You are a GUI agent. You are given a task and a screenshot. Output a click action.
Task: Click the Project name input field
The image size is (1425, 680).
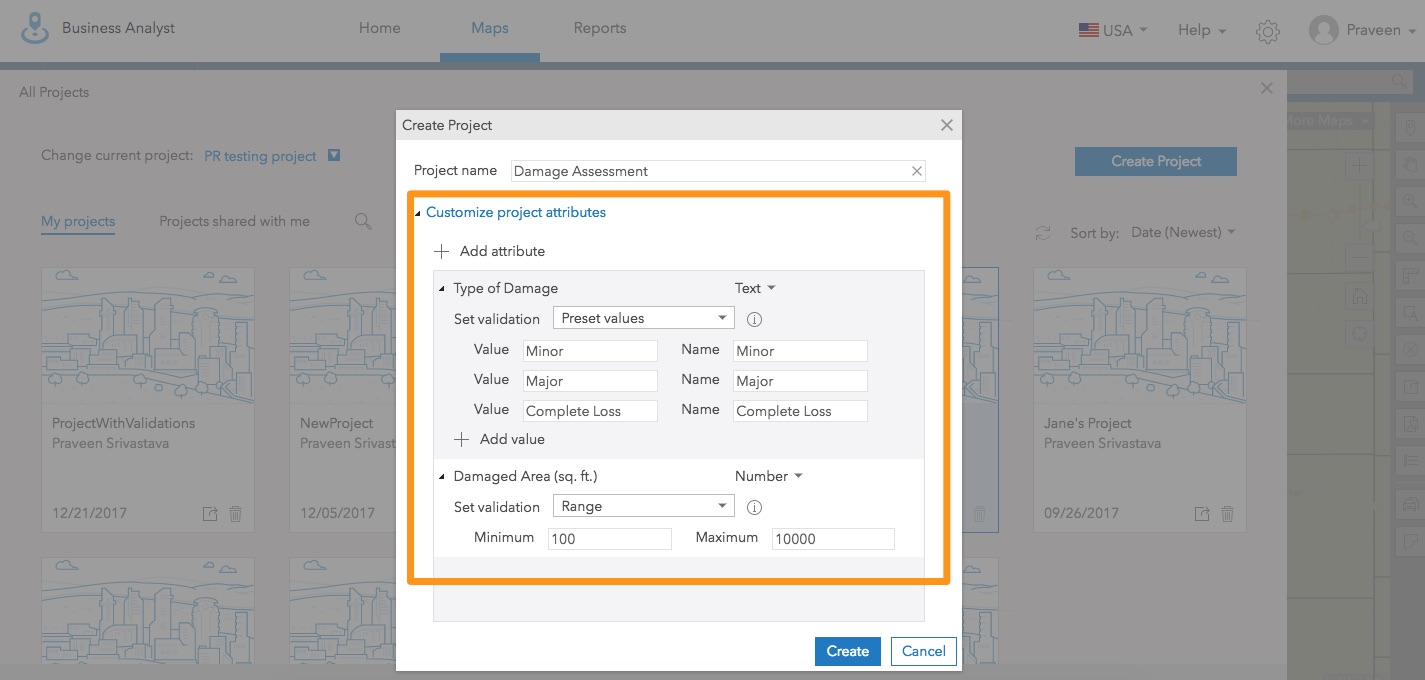[x=718, y=171]
